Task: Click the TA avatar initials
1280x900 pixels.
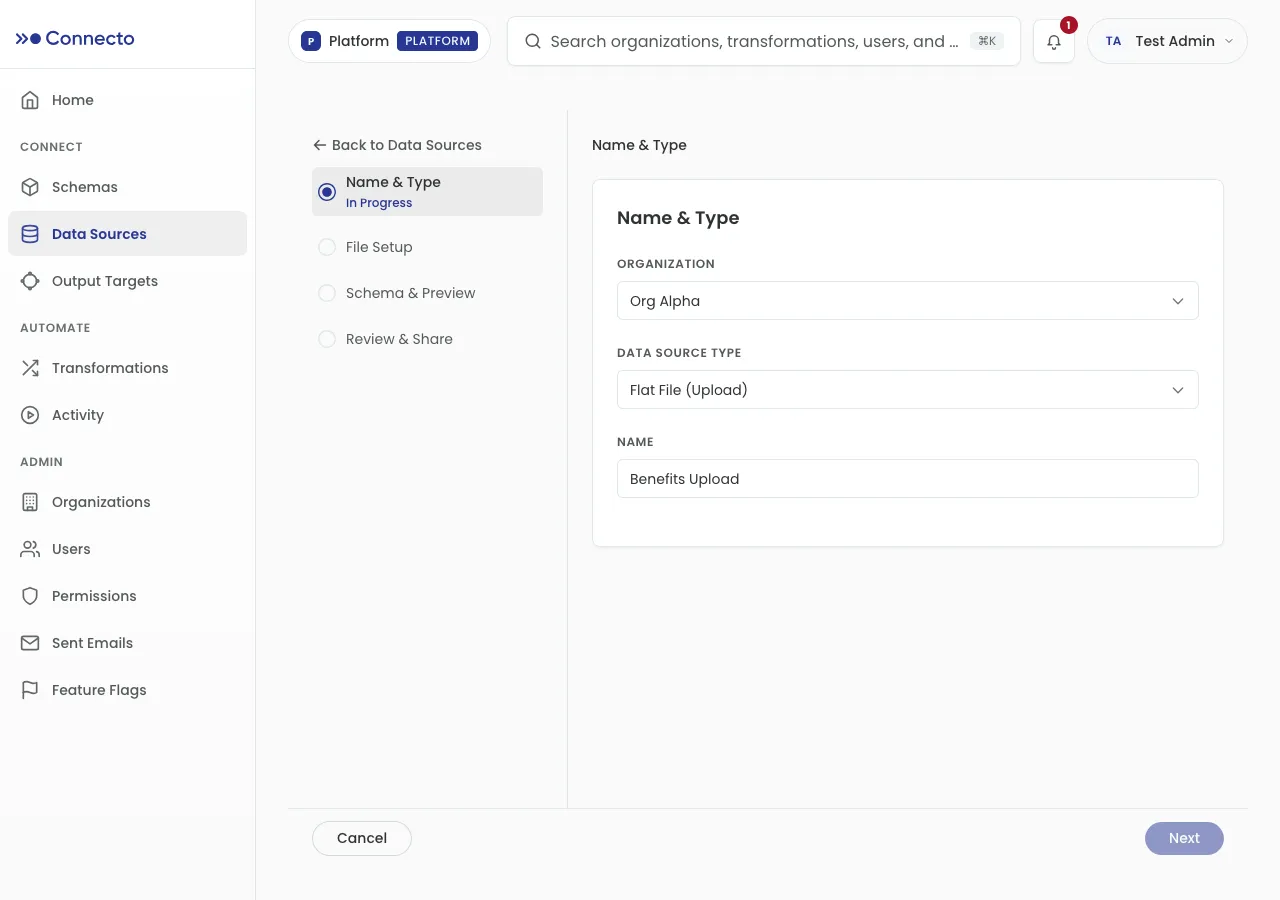Action: pyautogui.click(x=1113, y=41)
